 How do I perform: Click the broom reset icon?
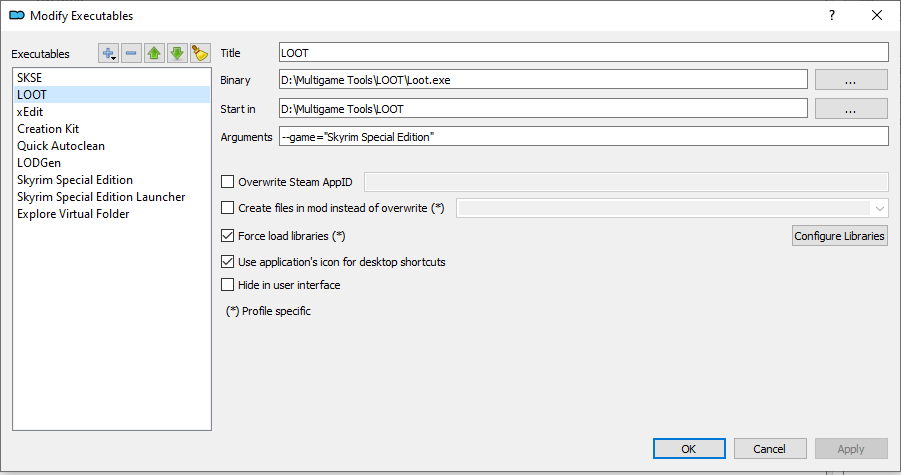(x=199, y=53)
